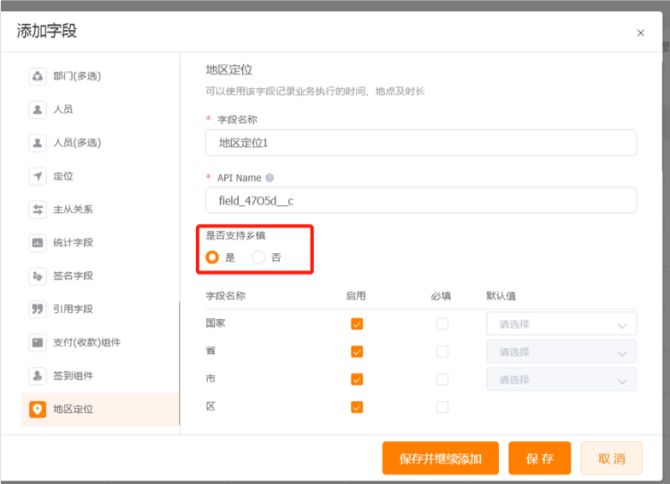Viewport: 670px width, 484px height.
Task: Select the 人员 field icon
Action: click(37, 109)
